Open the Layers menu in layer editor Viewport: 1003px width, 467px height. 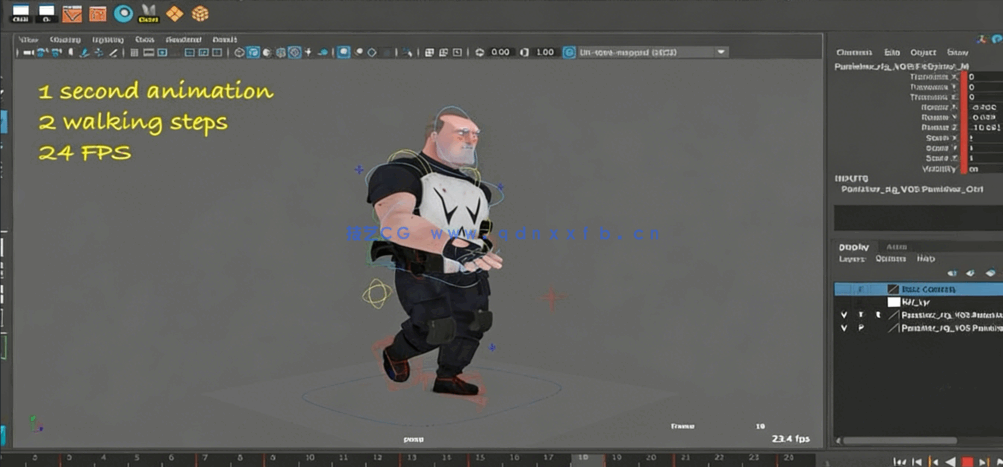pyautogui.click(x=851, y=259)
